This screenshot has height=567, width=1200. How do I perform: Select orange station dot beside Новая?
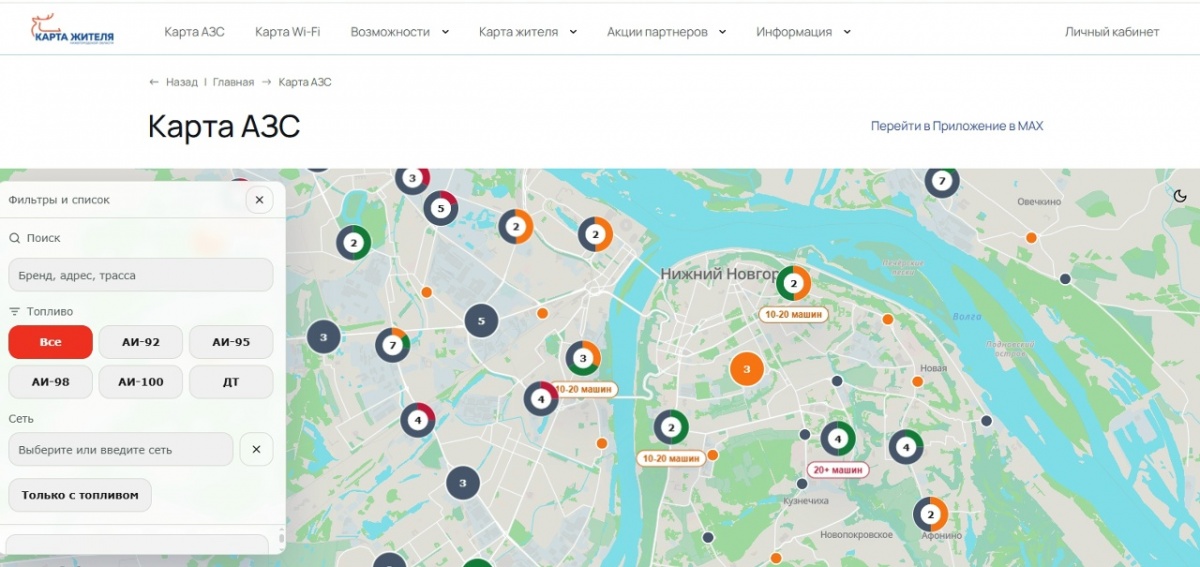tap(917, 382)
